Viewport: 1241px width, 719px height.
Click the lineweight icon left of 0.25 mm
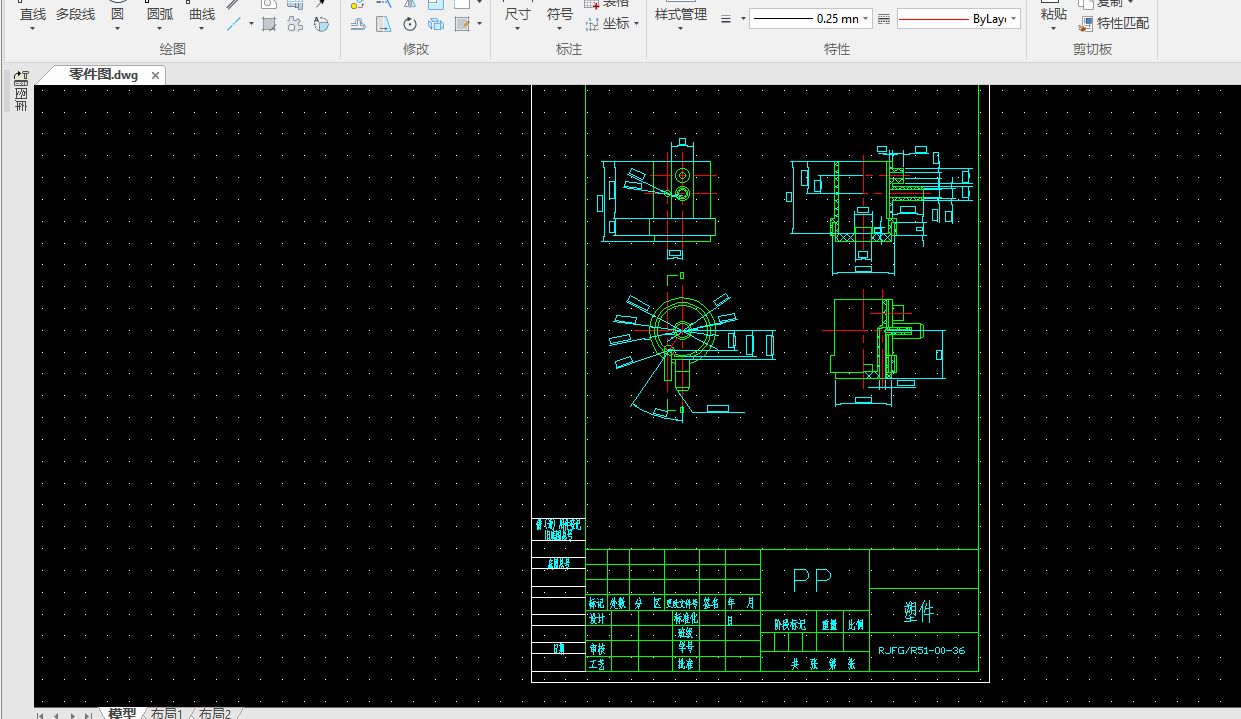tap(727, 19)
